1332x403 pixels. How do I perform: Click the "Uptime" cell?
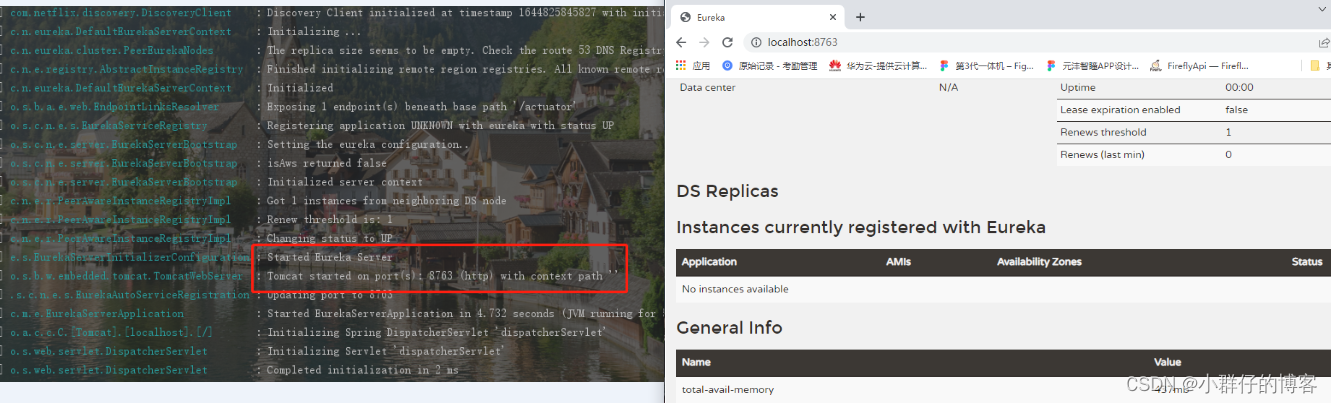coord(1078,88)
